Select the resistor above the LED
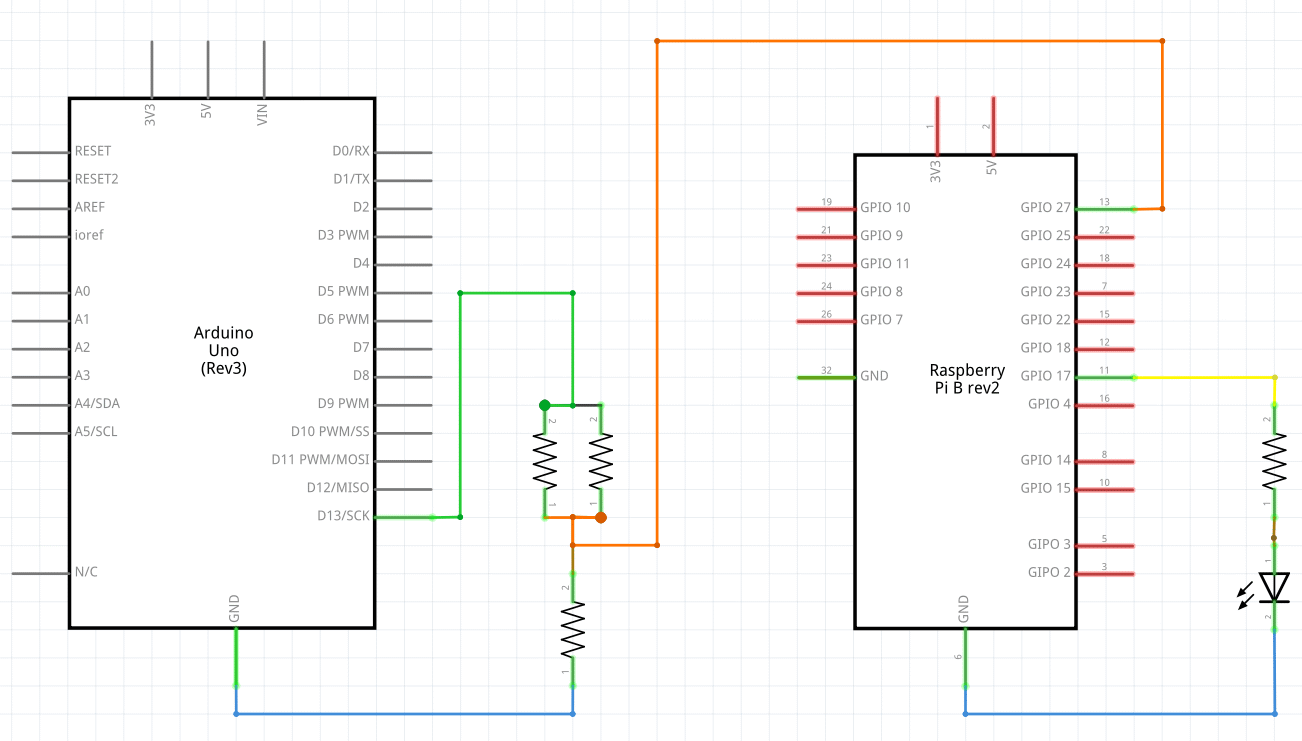This screenshot has height=741, width=1302. (1274, 462)
